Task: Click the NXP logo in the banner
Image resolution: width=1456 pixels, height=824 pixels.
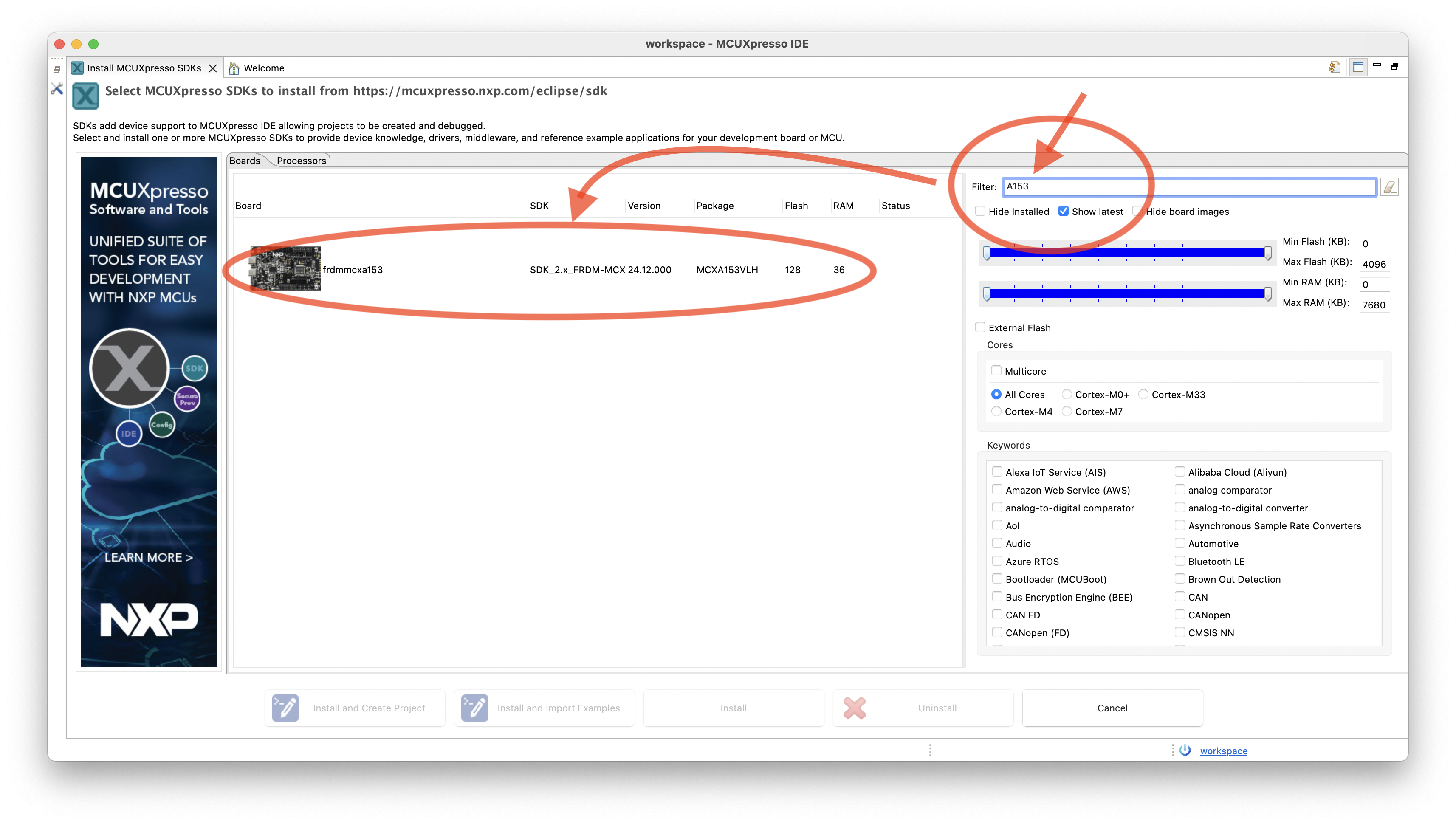Action: 149,619
